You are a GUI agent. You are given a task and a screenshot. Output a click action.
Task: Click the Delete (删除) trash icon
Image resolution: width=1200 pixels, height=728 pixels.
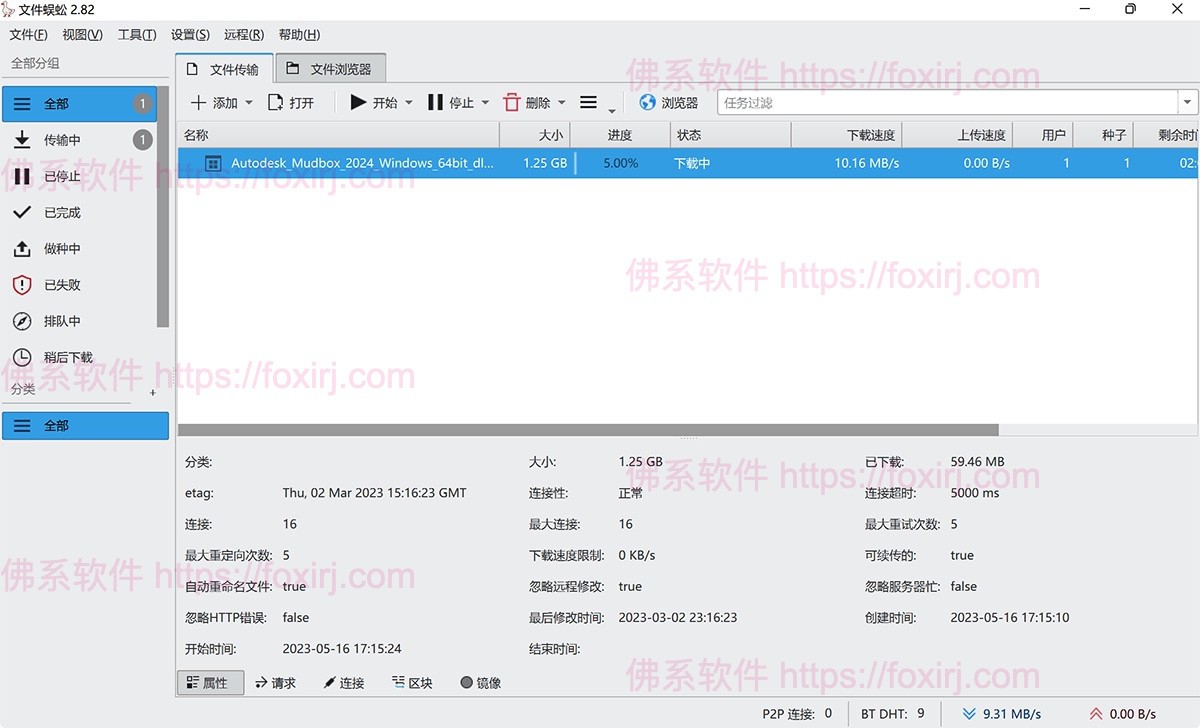pyautogui.click(x=512, y=103)
